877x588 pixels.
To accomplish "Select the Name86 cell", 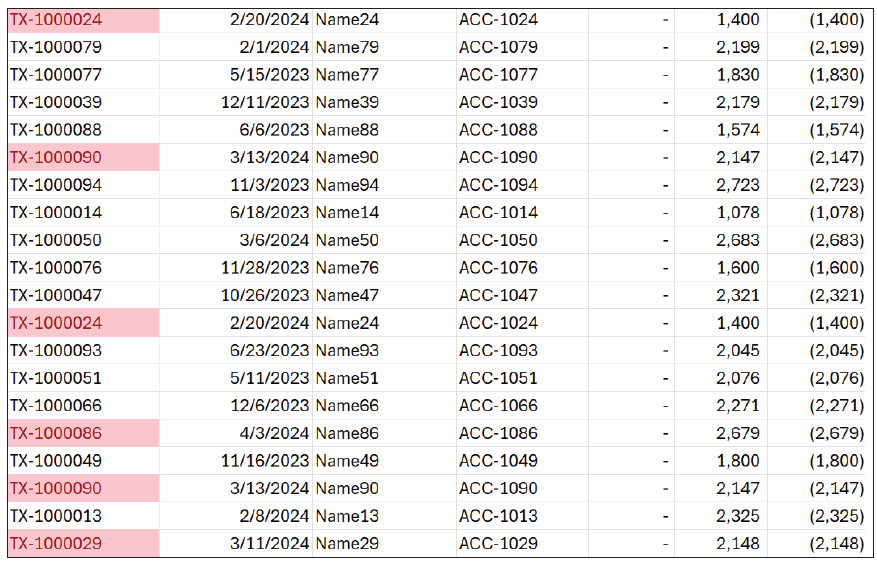I will coord(347,433).
